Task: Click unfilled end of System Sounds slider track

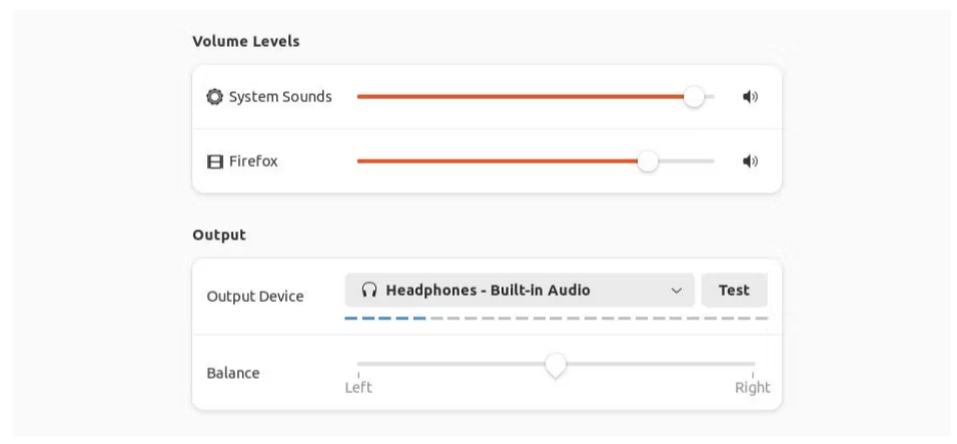Action: (710, 97)
